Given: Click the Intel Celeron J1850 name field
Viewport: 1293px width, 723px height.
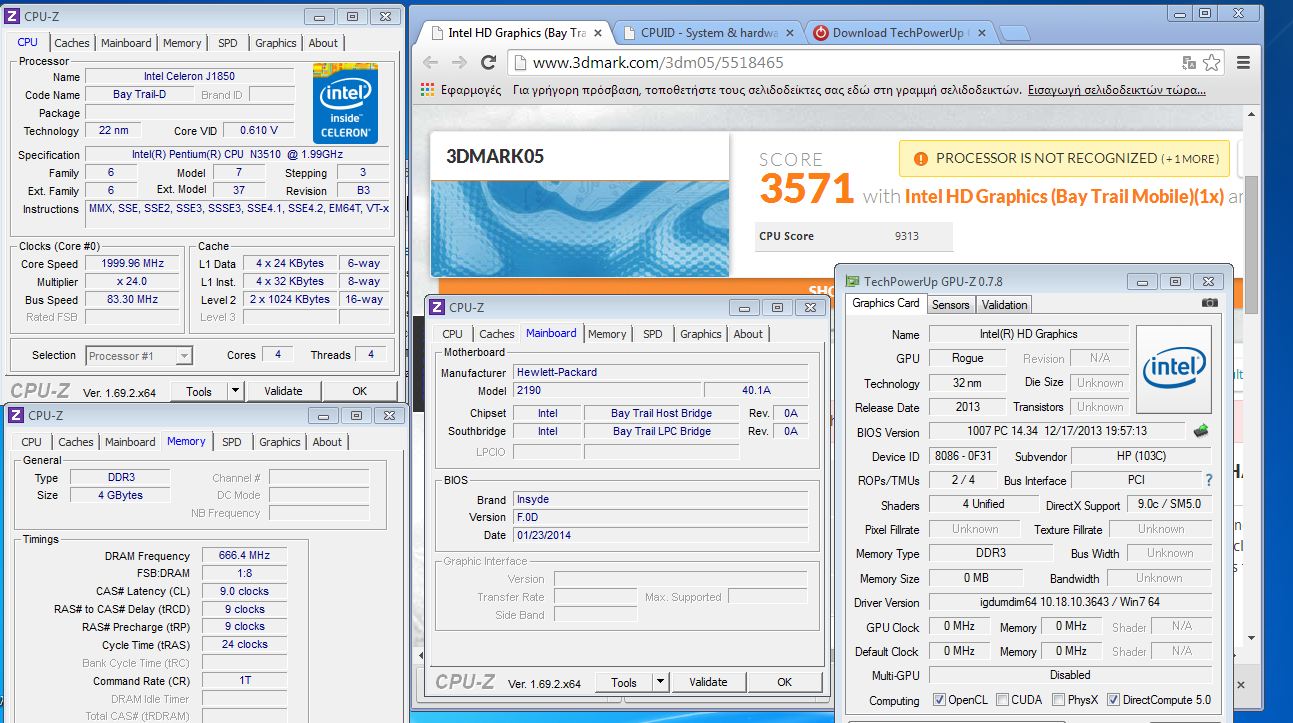Looking at the screenshot, I should (190, 77).
